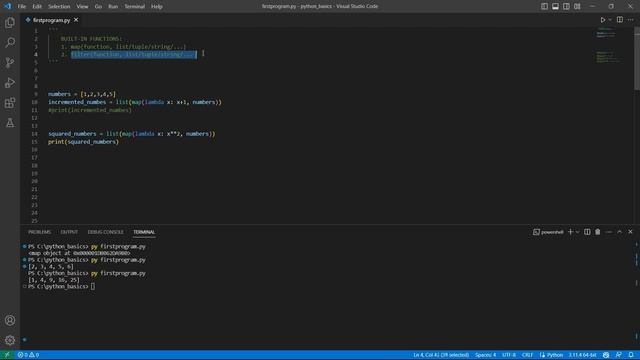Split the editor to the right
Screen dimensions: 640x360
point(620,20)
